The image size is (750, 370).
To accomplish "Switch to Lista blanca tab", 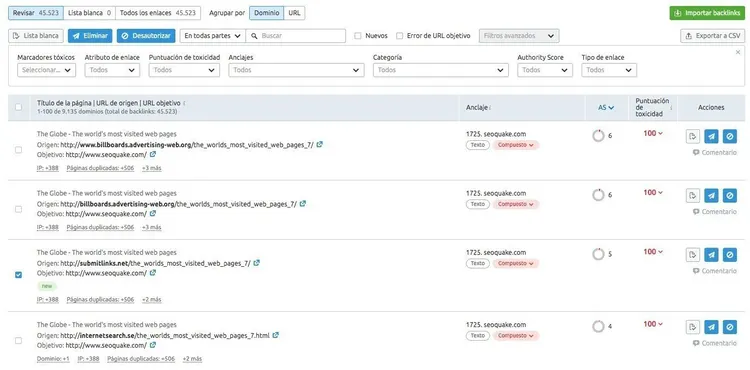I will tap(89, 13).
